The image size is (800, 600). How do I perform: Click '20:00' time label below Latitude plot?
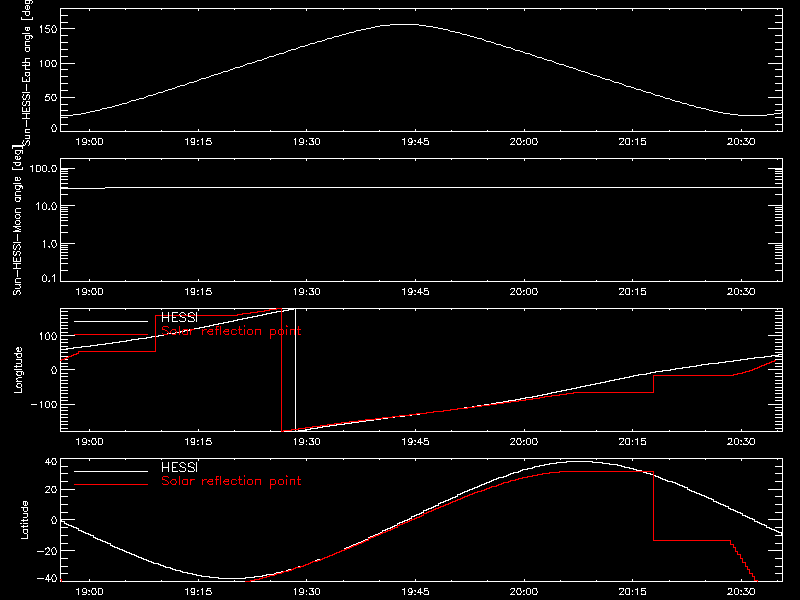point(523,592)
